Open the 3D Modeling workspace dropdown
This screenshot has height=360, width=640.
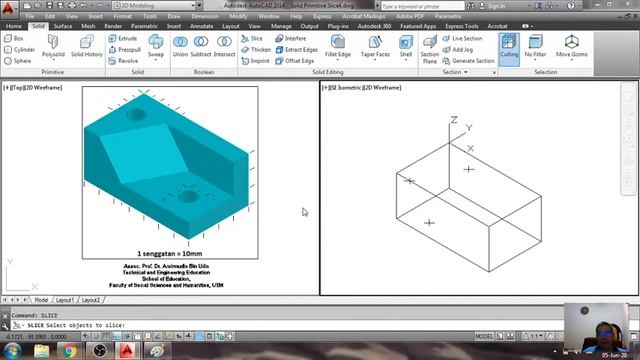coord(154,6)
